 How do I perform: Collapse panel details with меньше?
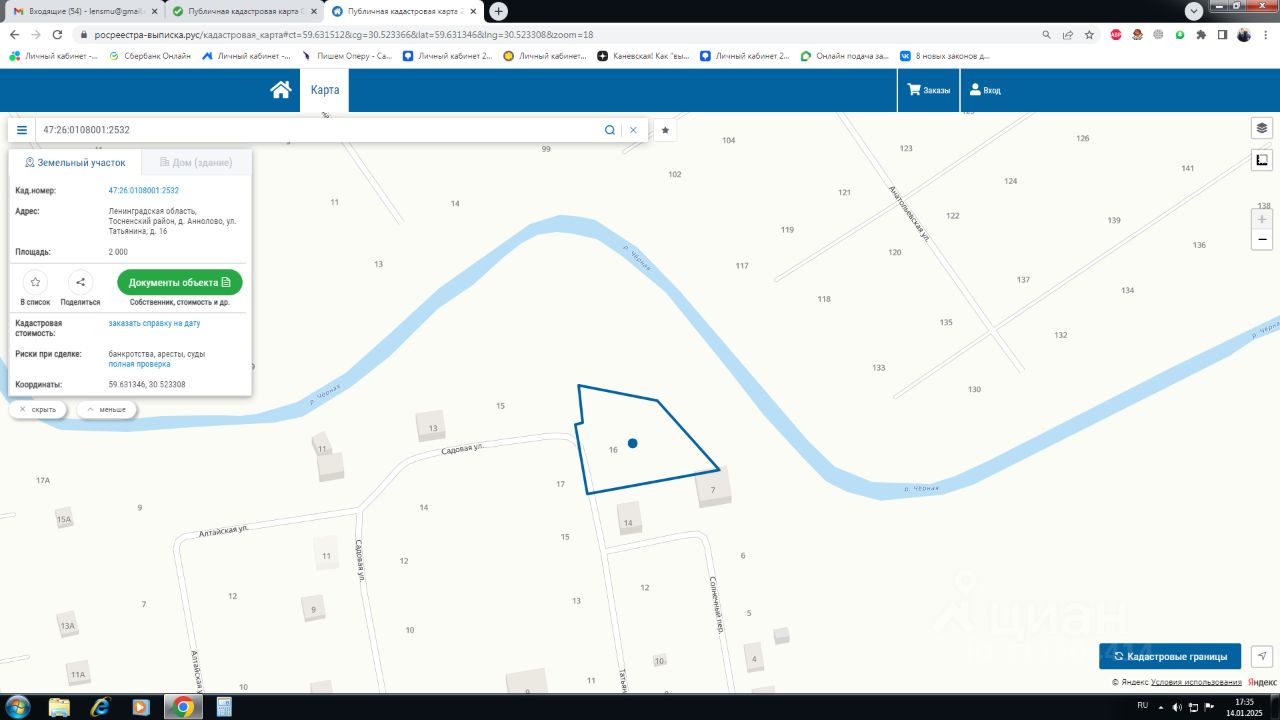point(106,409)
